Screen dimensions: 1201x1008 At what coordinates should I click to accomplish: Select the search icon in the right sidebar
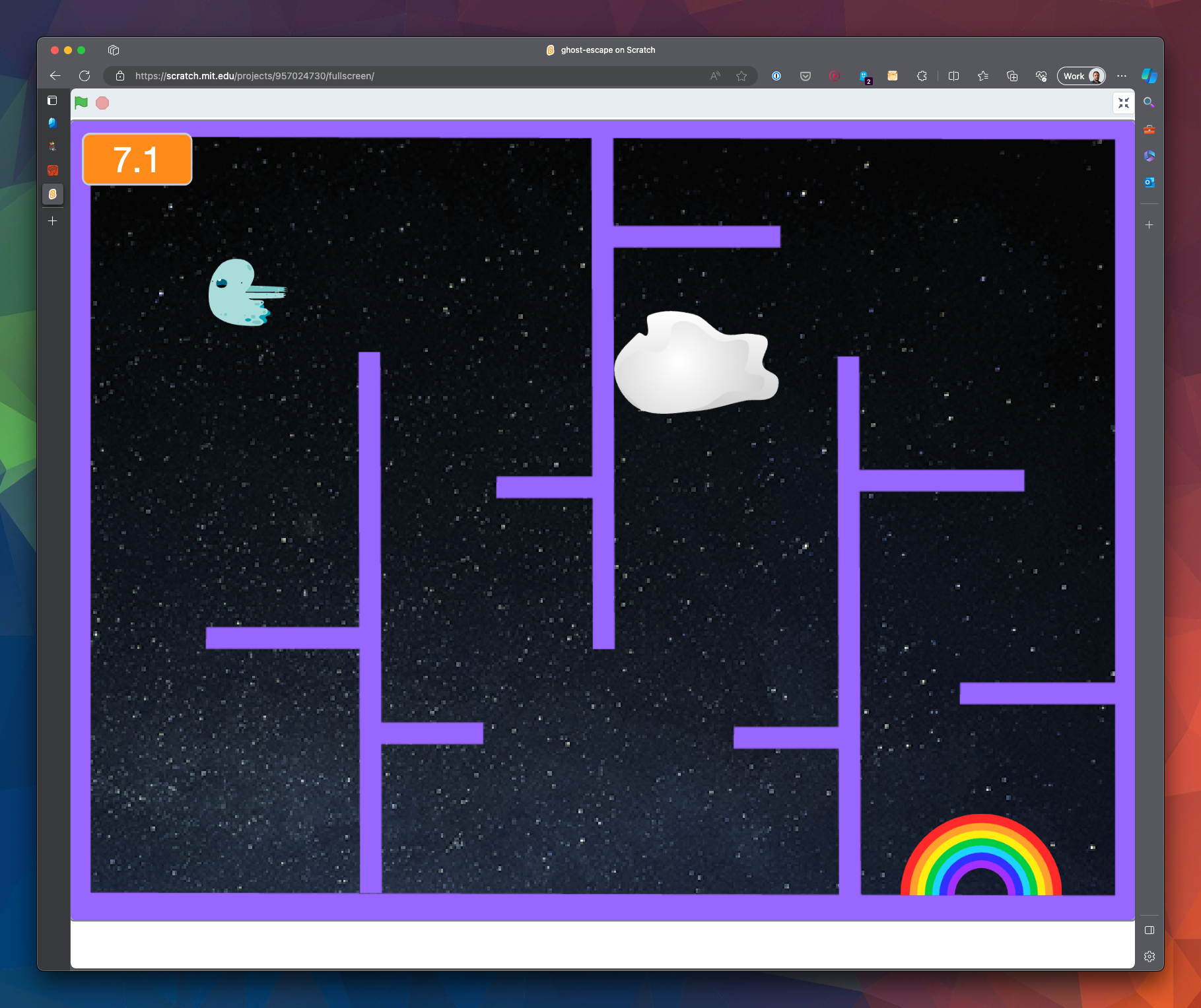pyautogui.click(x=1150, y=102)
